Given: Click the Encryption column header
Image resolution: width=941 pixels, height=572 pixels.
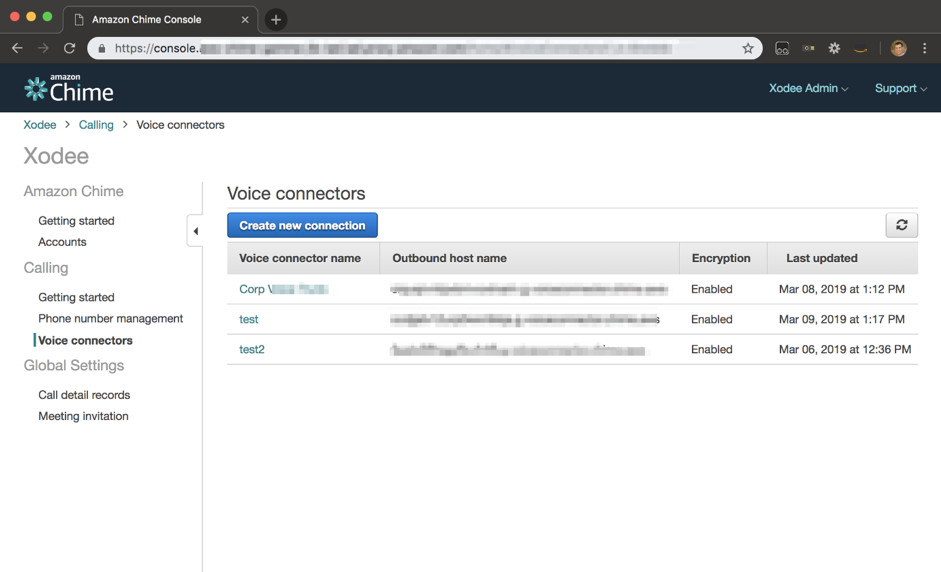Looking at the screenshot, I should coord(721,258).
